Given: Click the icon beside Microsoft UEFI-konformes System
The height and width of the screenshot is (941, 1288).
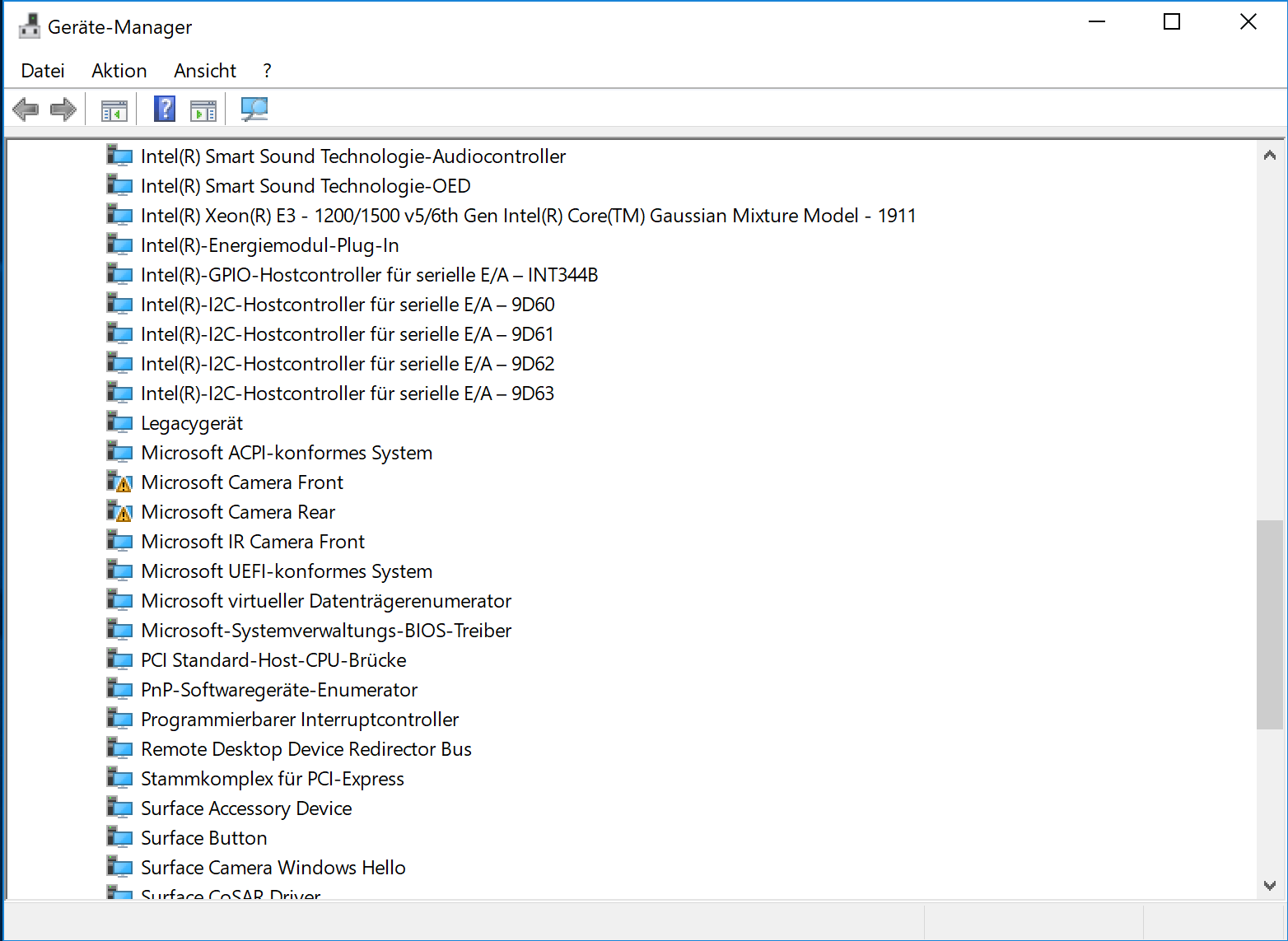Looking at the screenshot, I should pyautogui.click(x=119, y=571).
